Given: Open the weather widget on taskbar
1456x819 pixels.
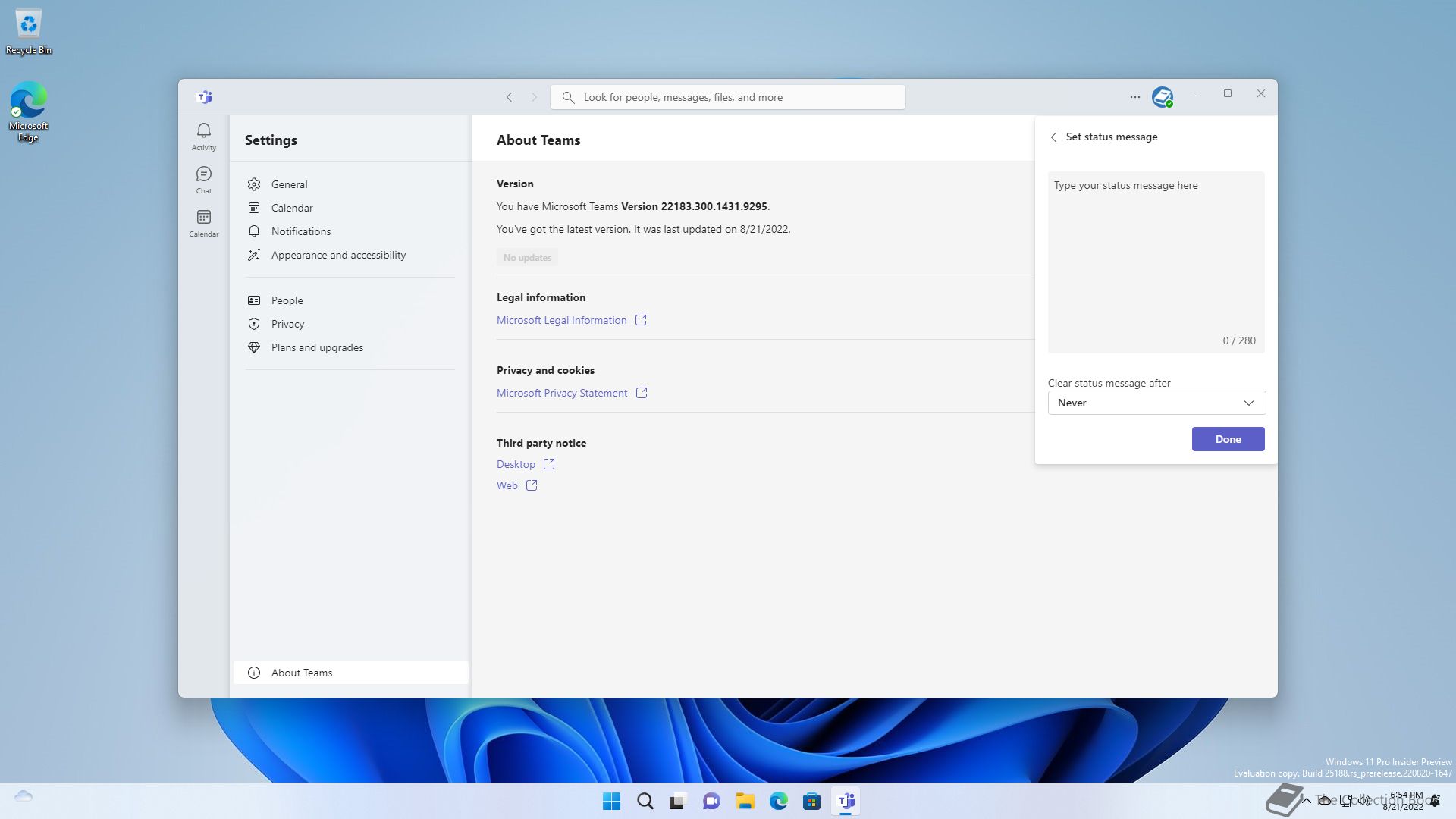Looking at the screenshot, I should click(x=24, y=796).
